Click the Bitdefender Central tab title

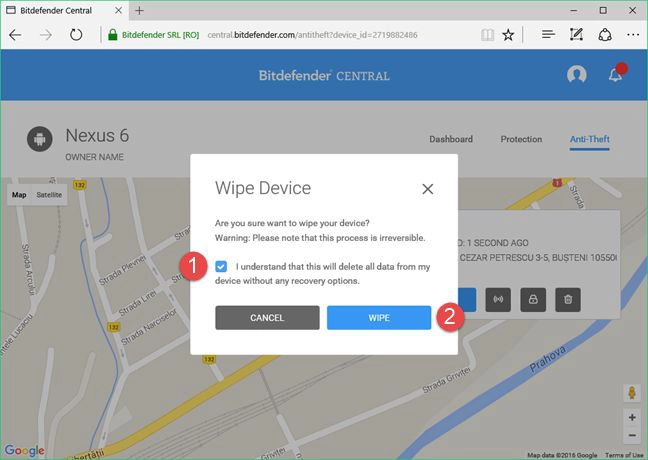(x=56, y=11)
